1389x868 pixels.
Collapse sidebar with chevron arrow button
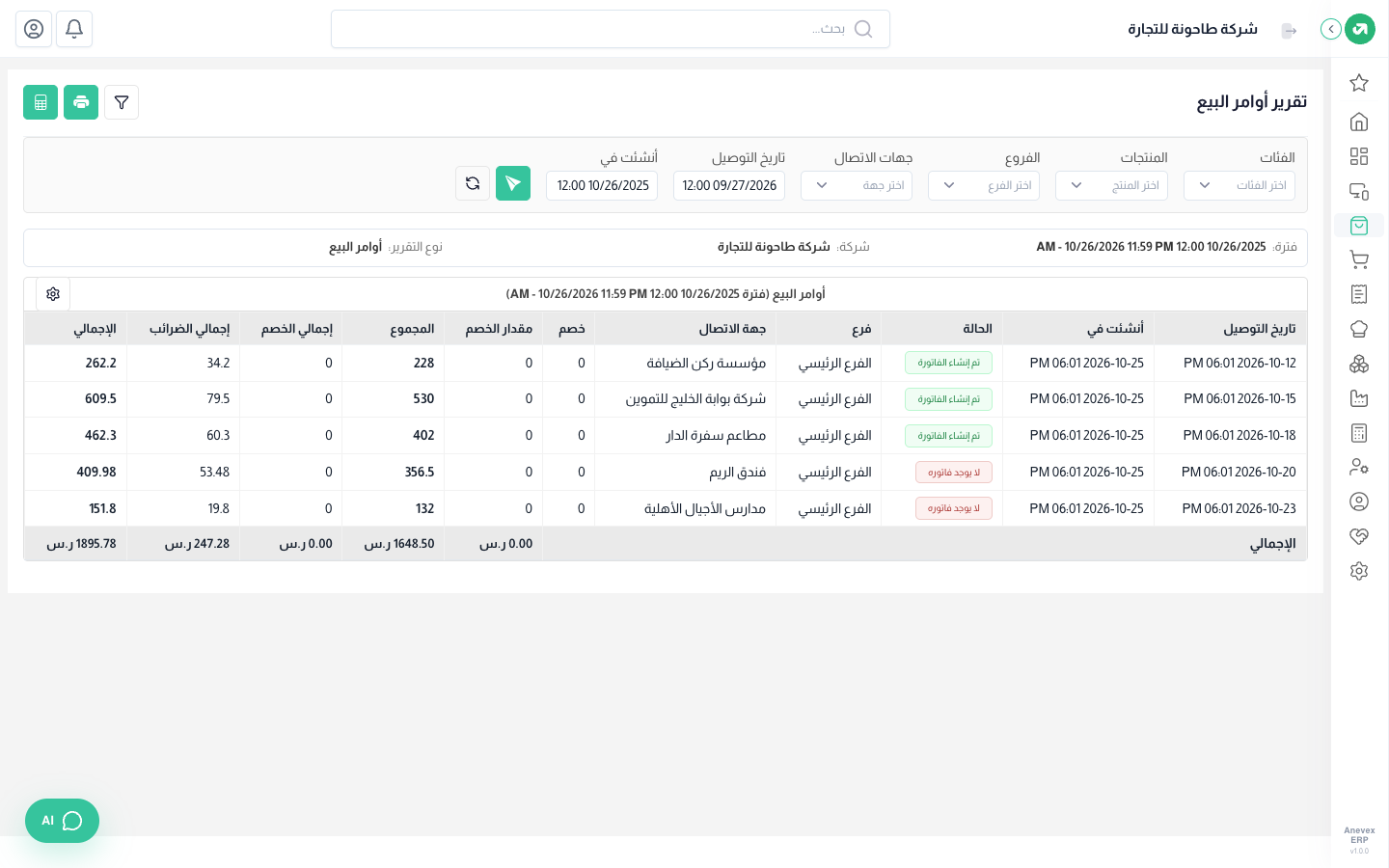click(1331, 29)
